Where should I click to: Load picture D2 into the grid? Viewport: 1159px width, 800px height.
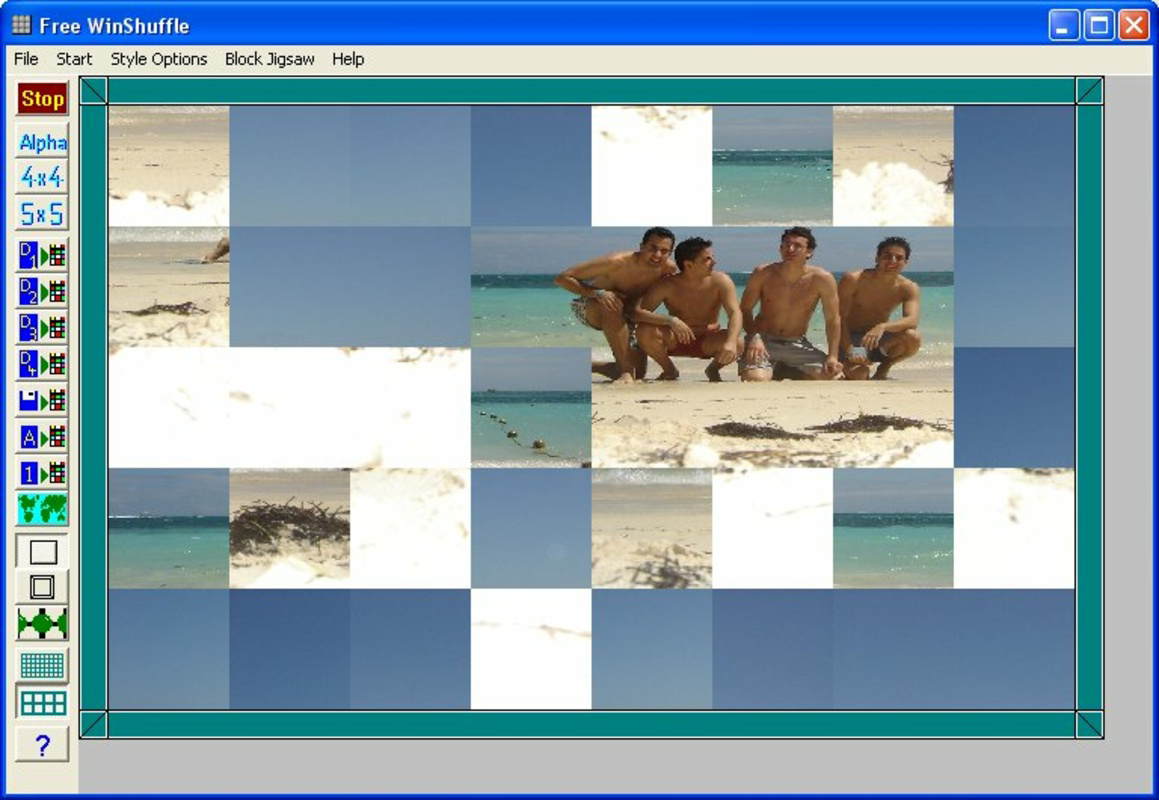click(x=42, y=292)
